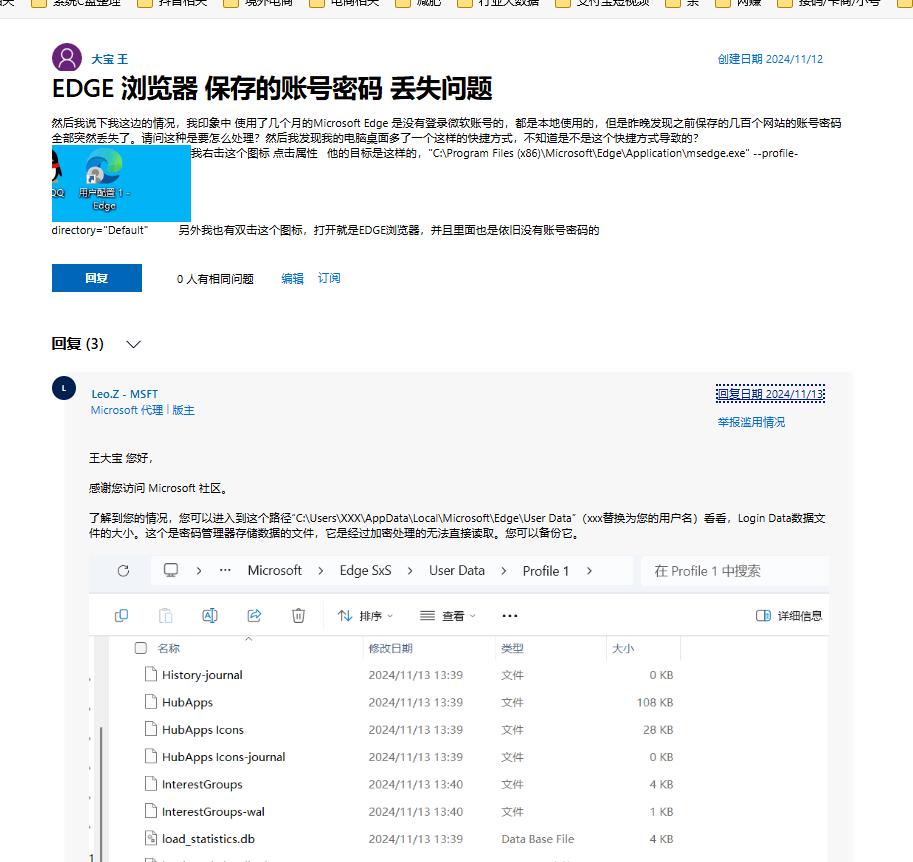Click the Paste icon in Explorer toolbar
Screen dimensions: 913x862
[x=166, y=616]
